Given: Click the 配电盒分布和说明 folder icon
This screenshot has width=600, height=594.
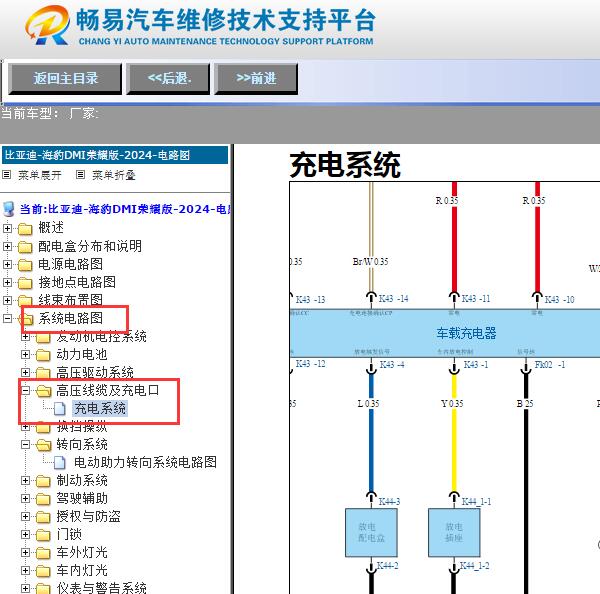Looking at the screenshot, I should tap(25, 247).
